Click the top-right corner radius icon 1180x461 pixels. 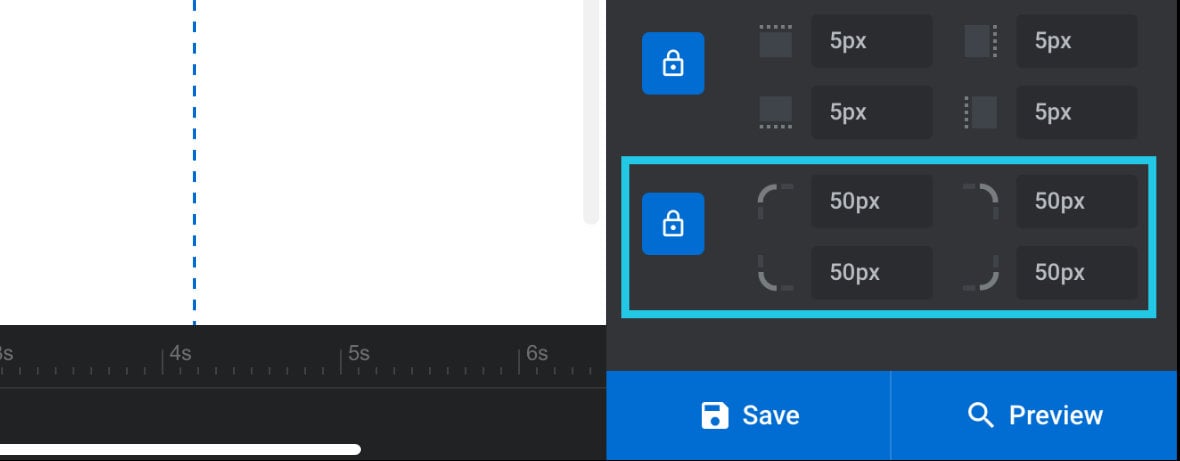click(981, 202)
